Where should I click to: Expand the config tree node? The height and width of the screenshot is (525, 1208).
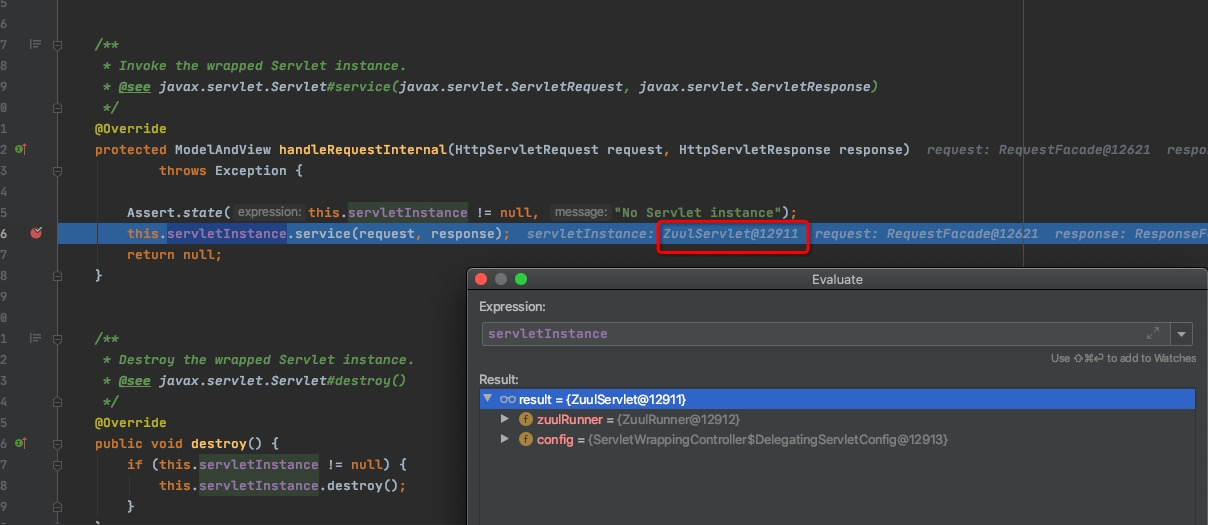506,440
